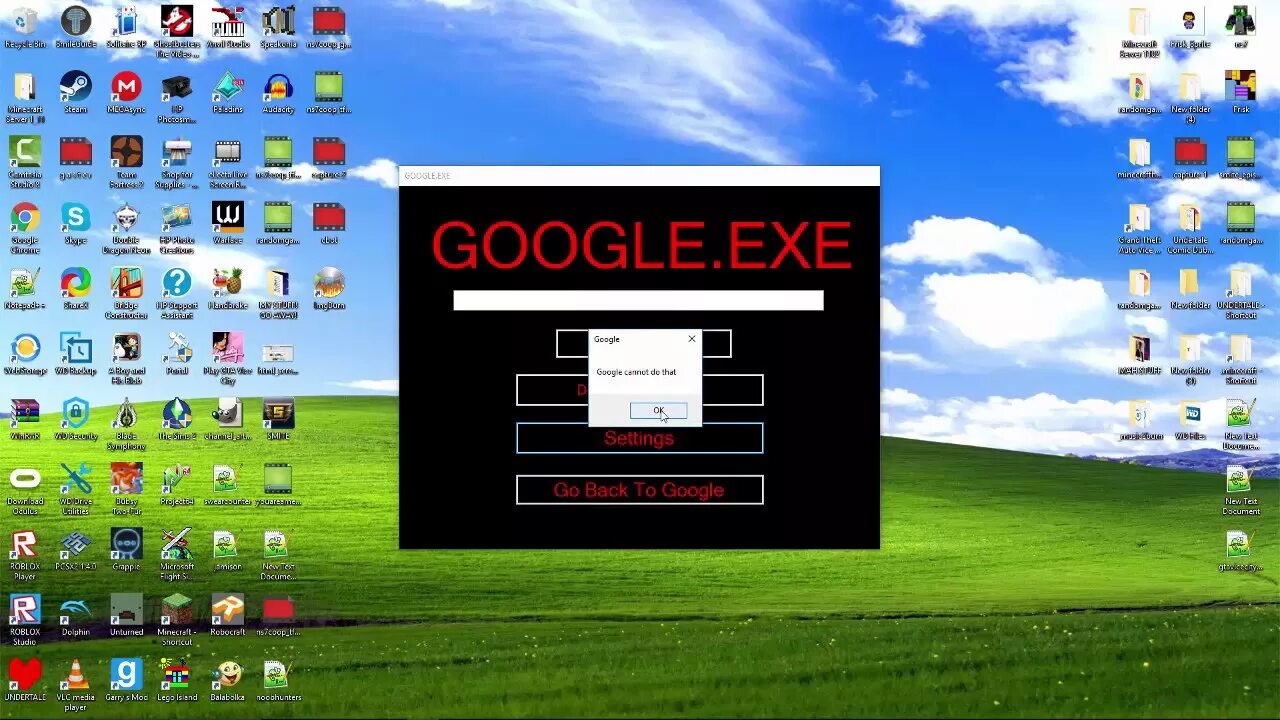Select the Grand Theft Auto Vice shortcut icon
This screenshot has height=720, width=1280.
coord(1139,228)
